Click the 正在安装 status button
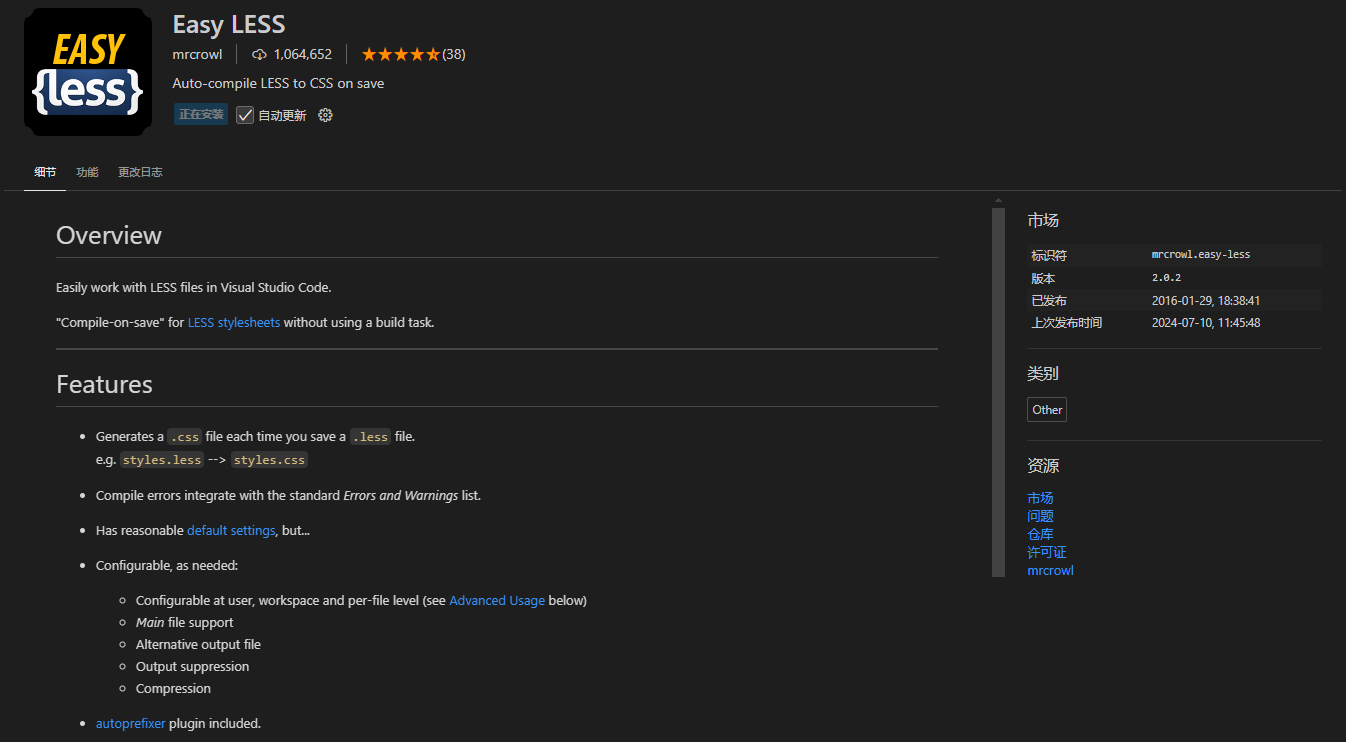 click(201, 114)
